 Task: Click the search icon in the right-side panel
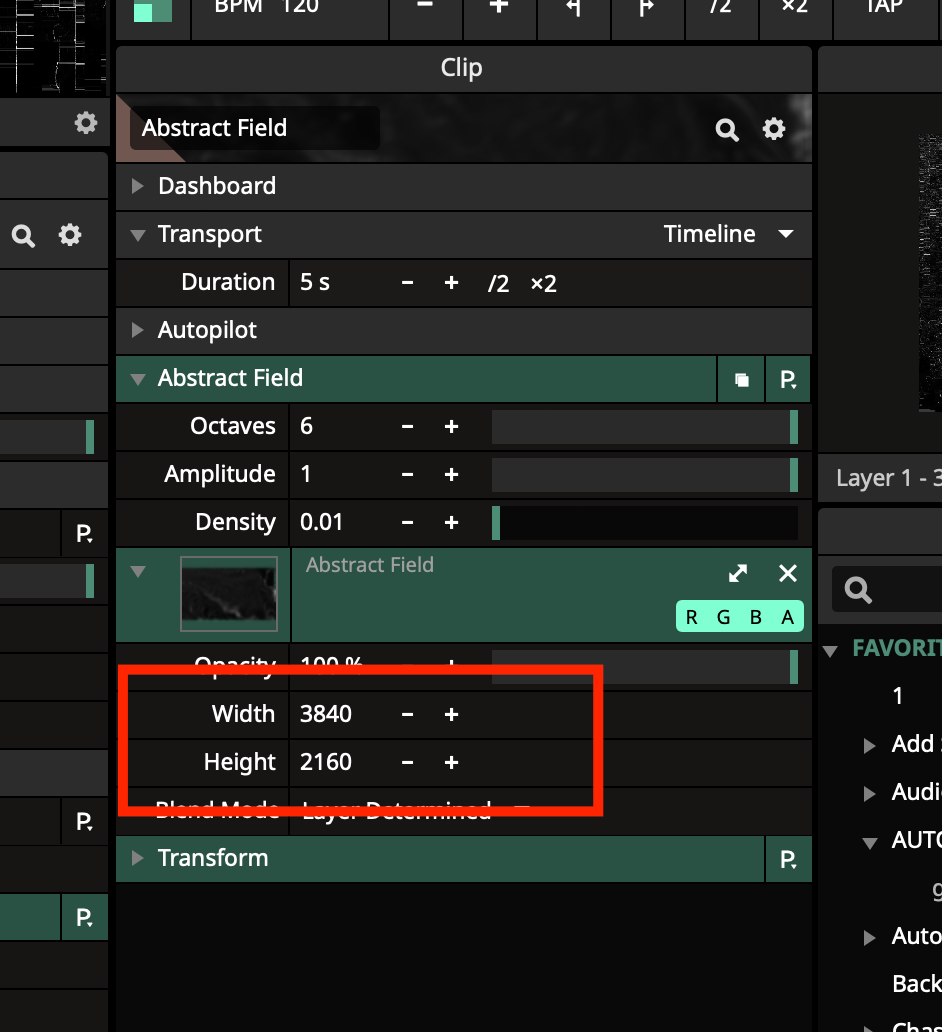858,590
